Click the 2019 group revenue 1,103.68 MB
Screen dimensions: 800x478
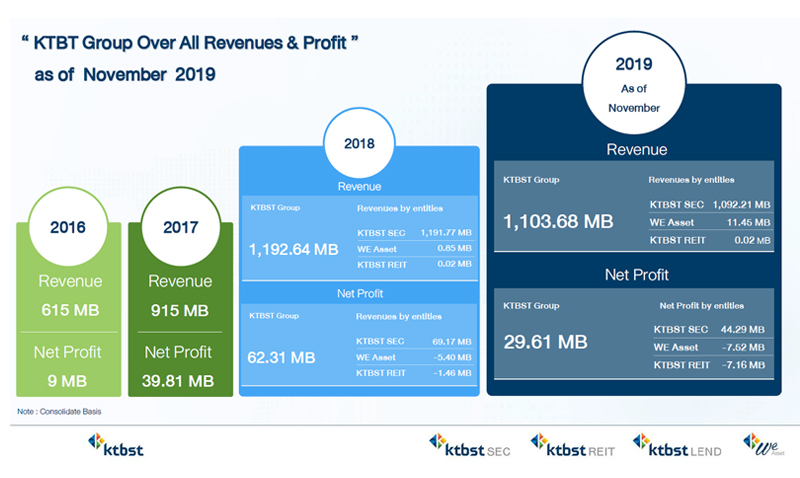(558, 221)
